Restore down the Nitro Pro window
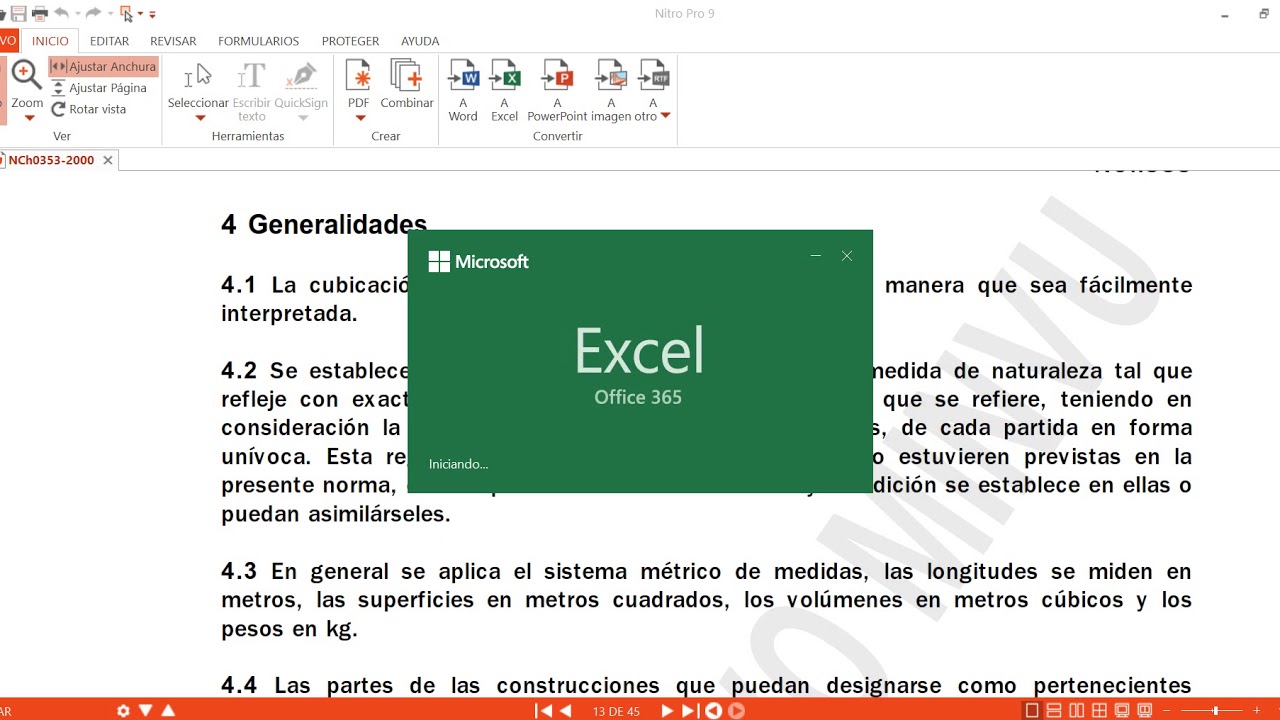1280x720 pixels. [x=1264, y=14]
